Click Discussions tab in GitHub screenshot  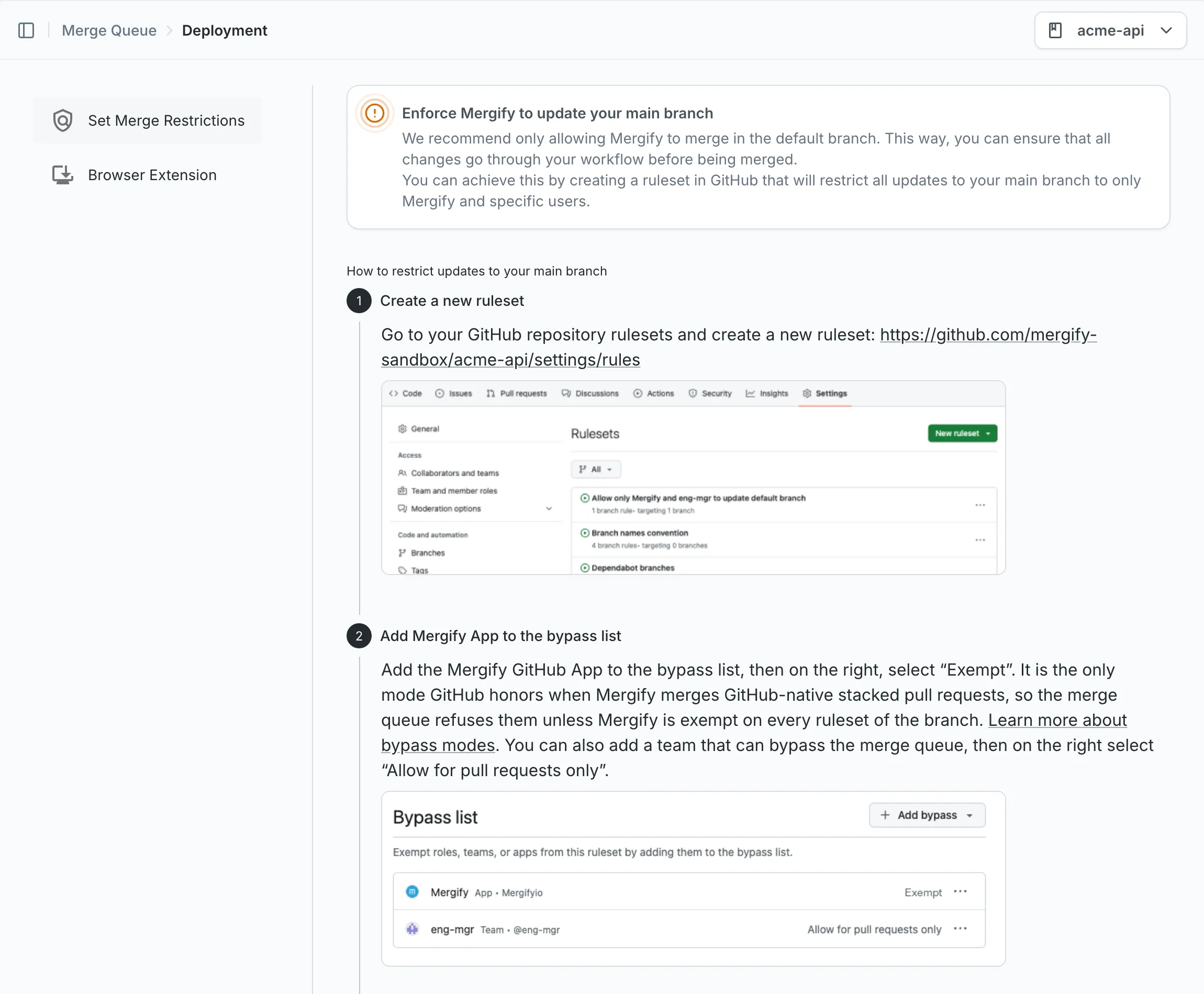(589, 393)
